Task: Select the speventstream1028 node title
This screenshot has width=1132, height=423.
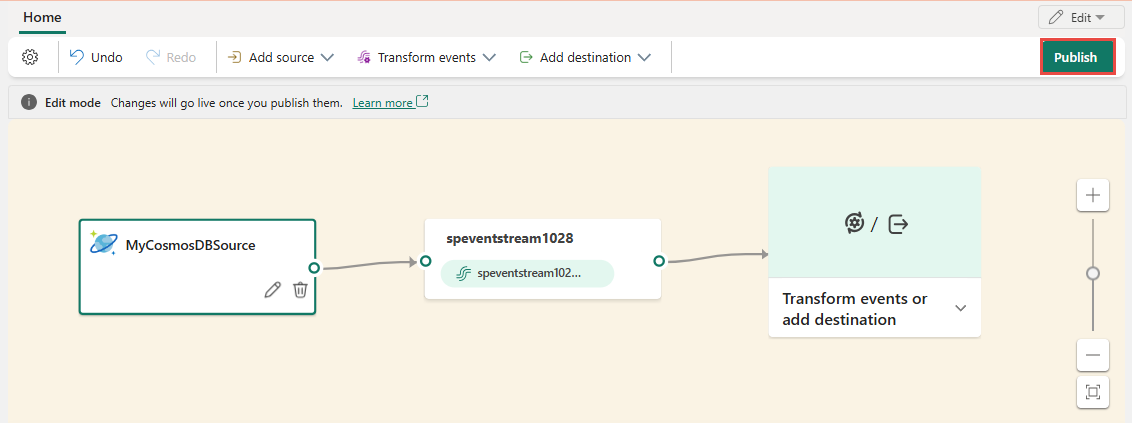Action: point(510,238)
